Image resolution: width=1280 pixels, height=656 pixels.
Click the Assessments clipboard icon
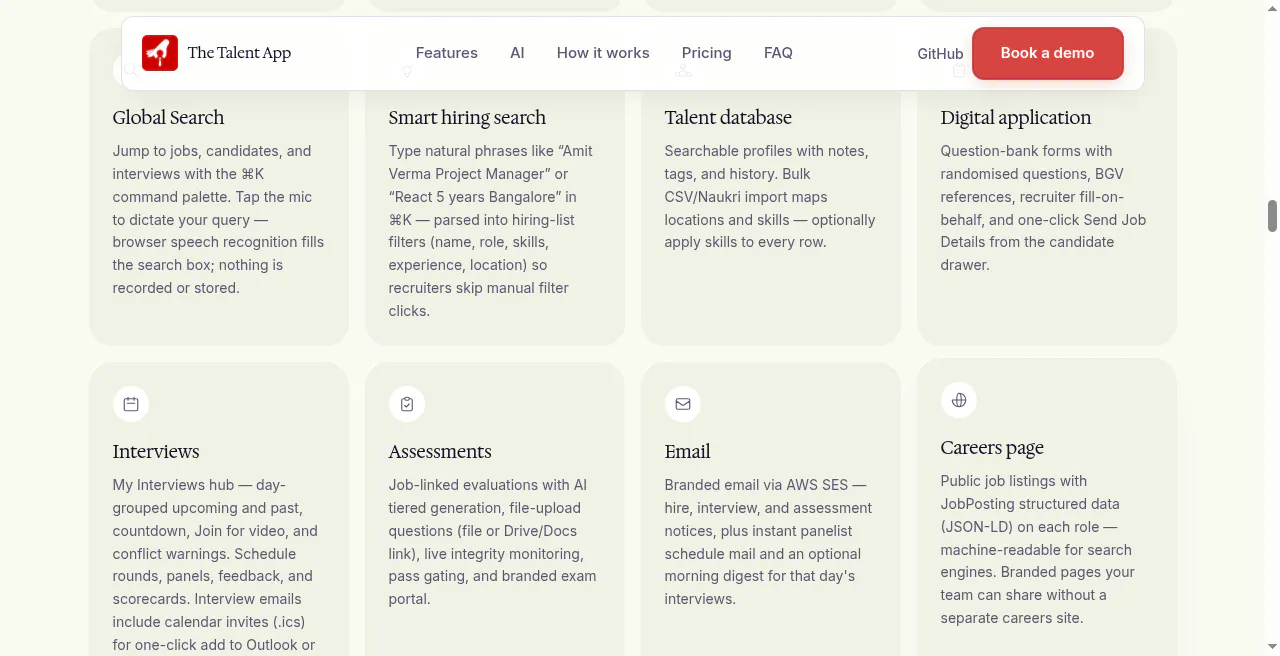pyautogui.click(x=407, y=404)
